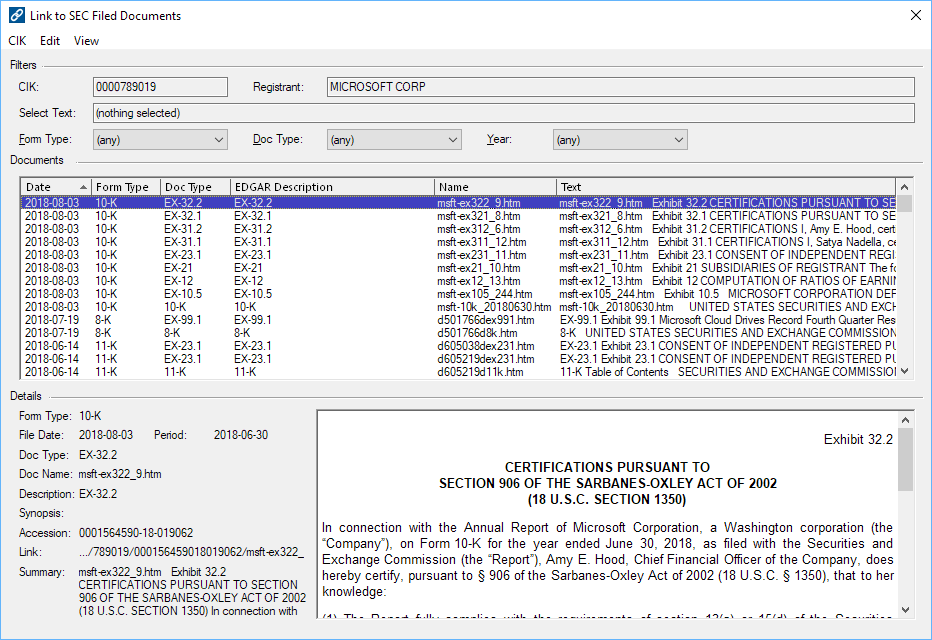
Task: Click the Select Text field
Action: click(503, 113)
